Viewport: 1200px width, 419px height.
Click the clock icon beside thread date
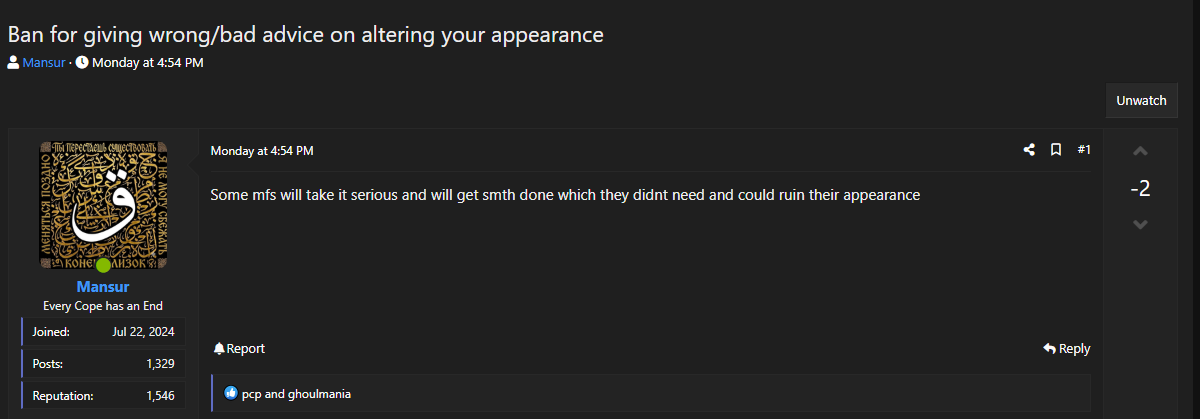click(82, 62)
